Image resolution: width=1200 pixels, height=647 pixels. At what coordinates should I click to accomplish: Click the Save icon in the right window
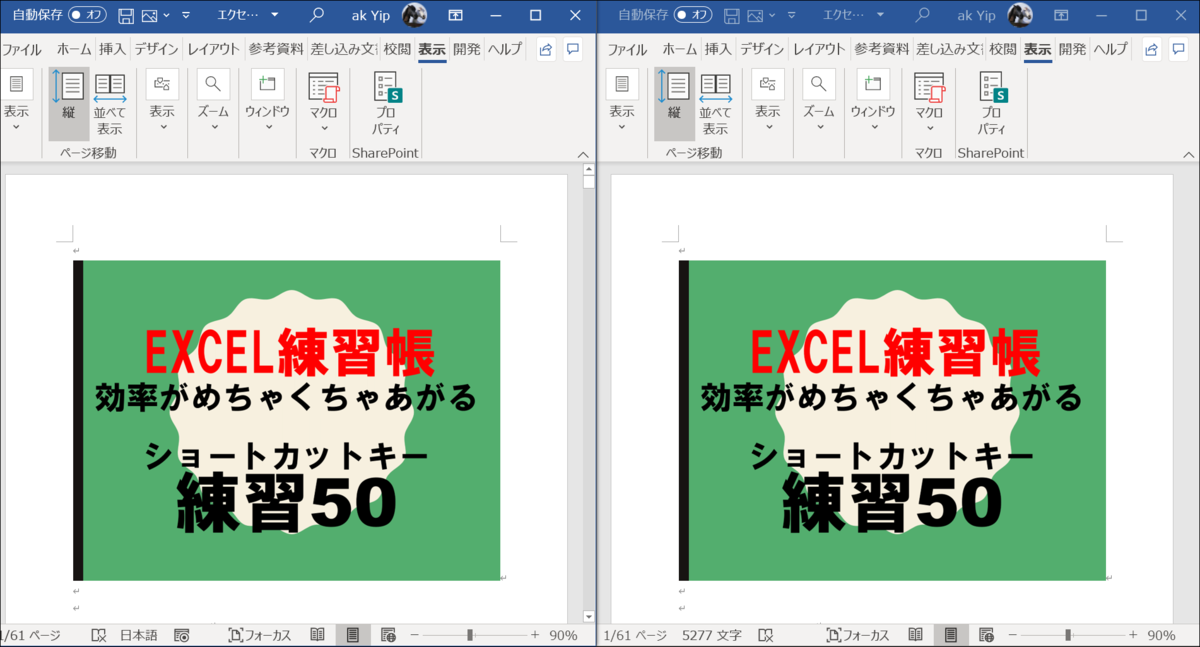click(x=730, y=15)
